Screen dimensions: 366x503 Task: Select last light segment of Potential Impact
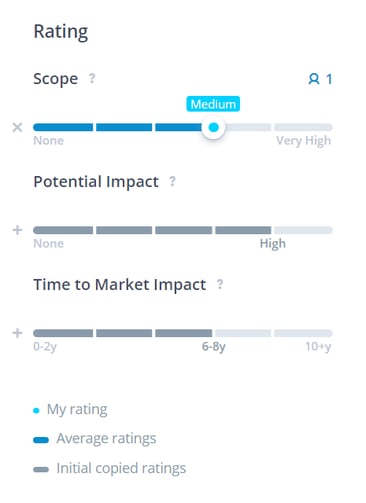point(303,230)
